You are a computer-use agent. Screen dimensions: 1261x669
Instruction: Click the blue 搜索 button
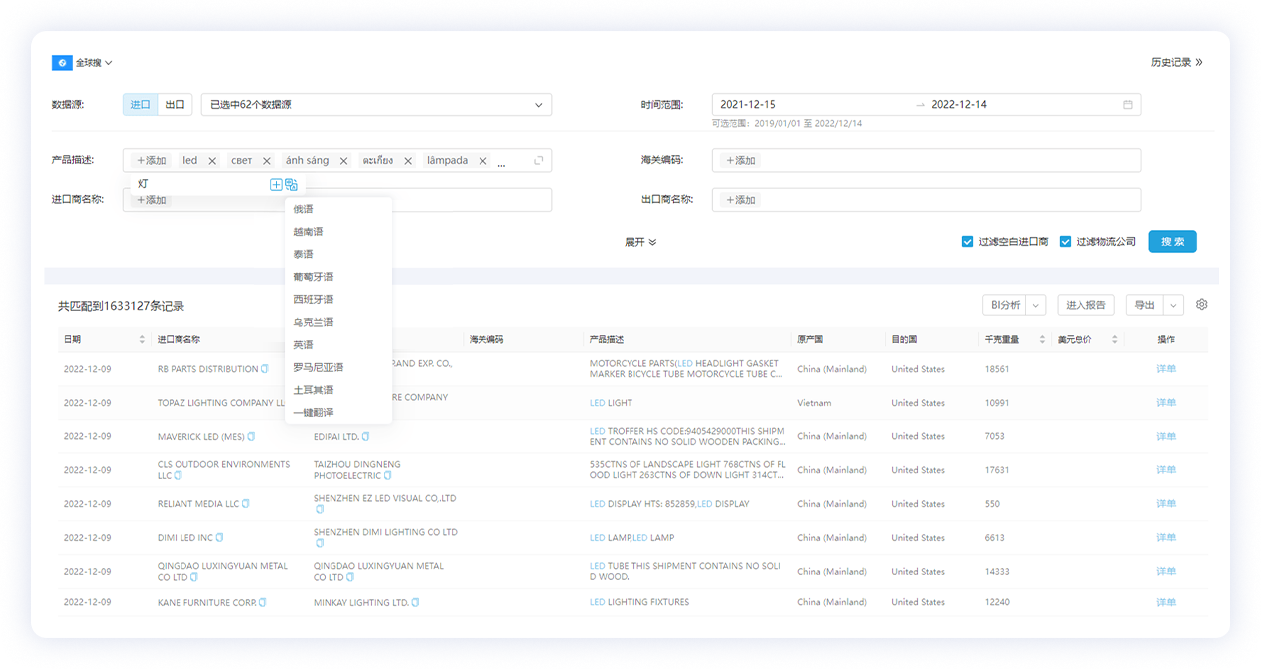point(1172,242)
